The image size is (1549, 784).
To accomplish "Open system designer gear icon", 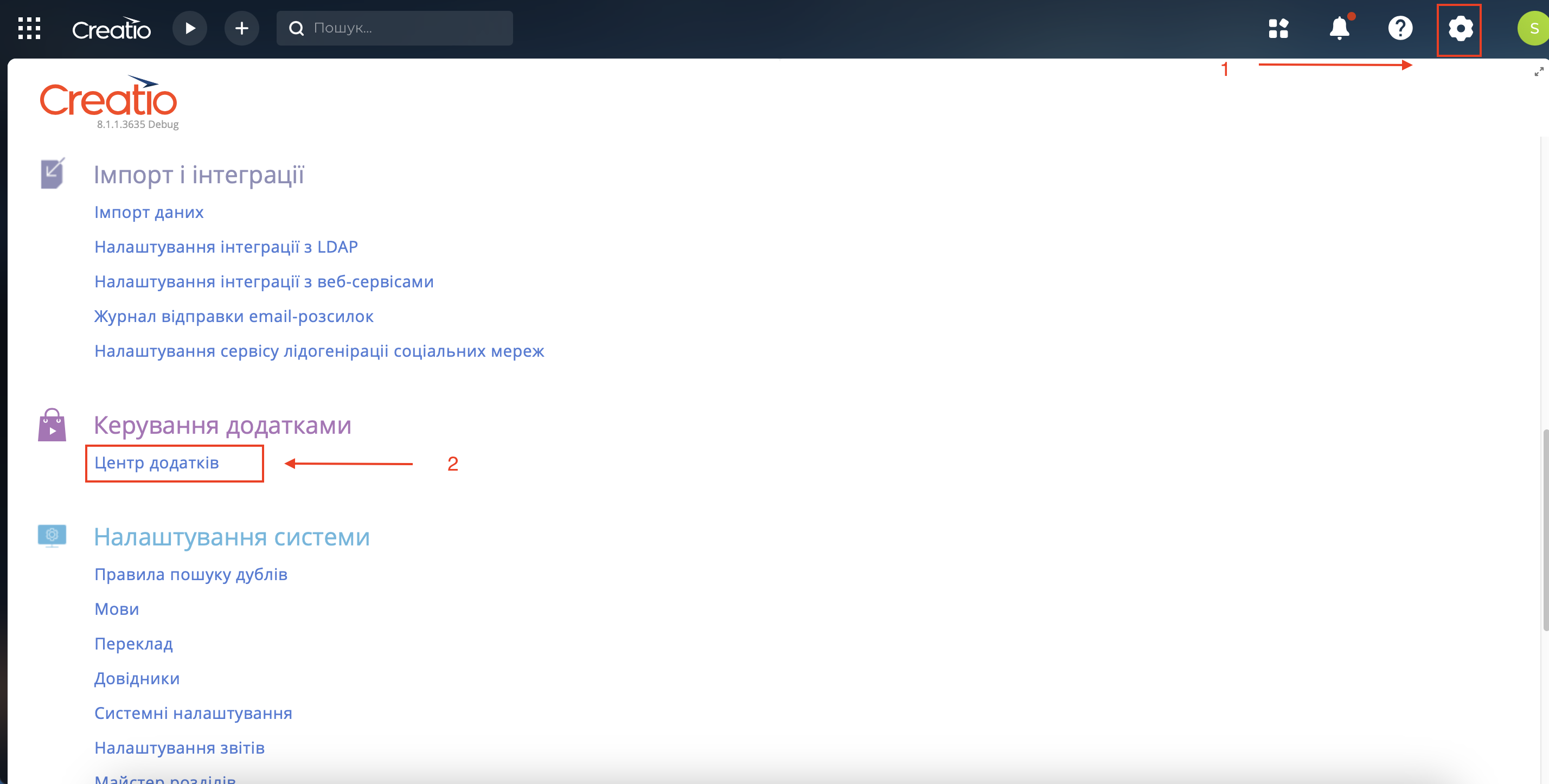I will (x=1461, y=28).
